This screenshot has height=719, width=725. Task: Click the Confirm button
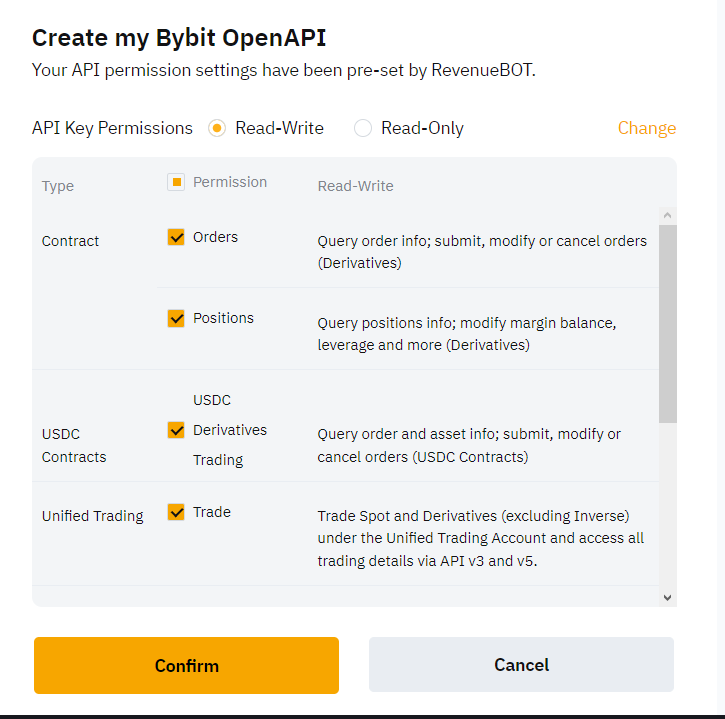186,665
